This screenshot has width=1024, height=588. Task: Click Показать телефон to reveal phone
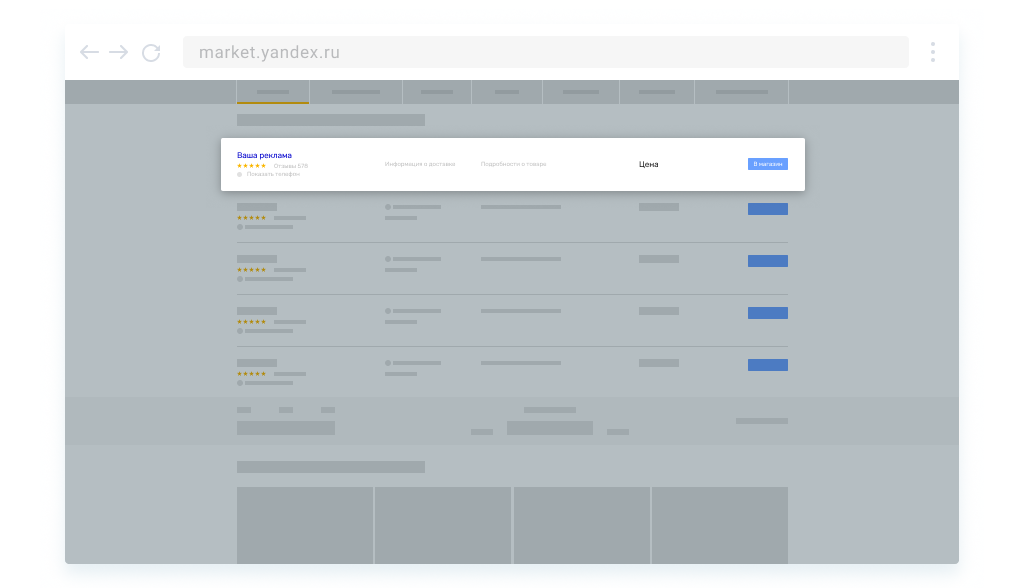(x=273, y=175)
